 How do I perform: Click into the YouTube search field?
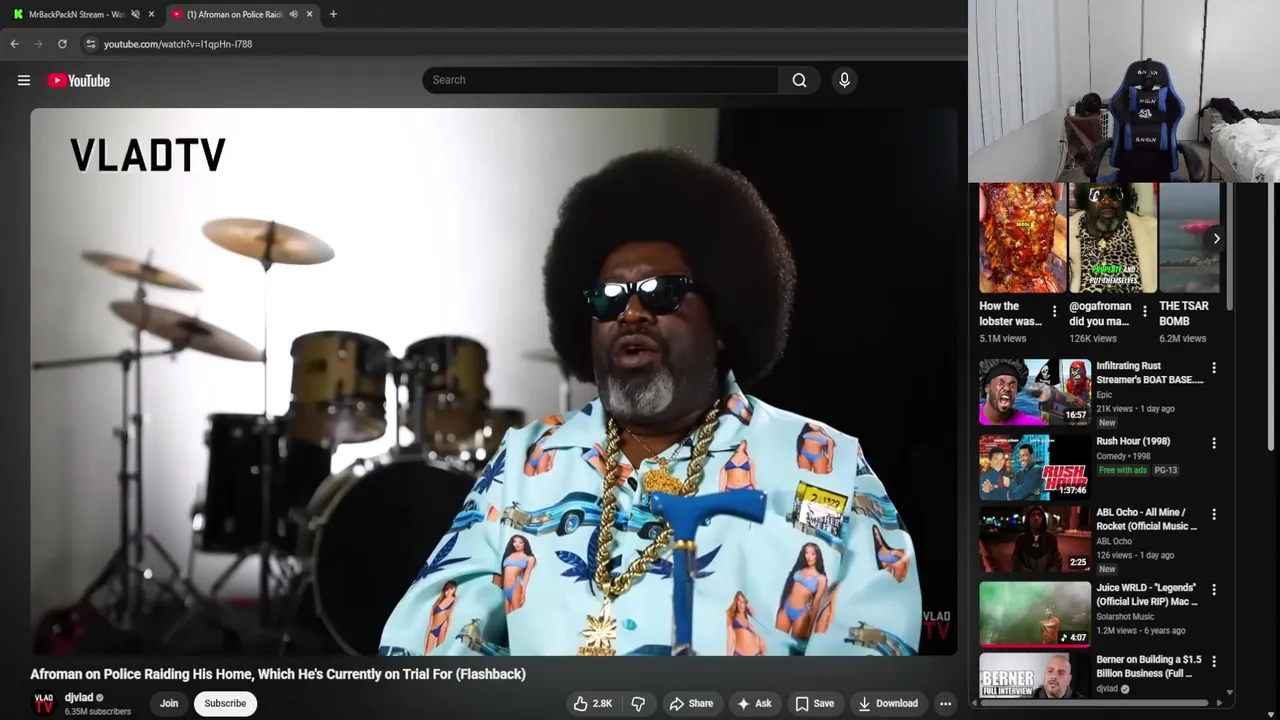[x=600, y=80]
